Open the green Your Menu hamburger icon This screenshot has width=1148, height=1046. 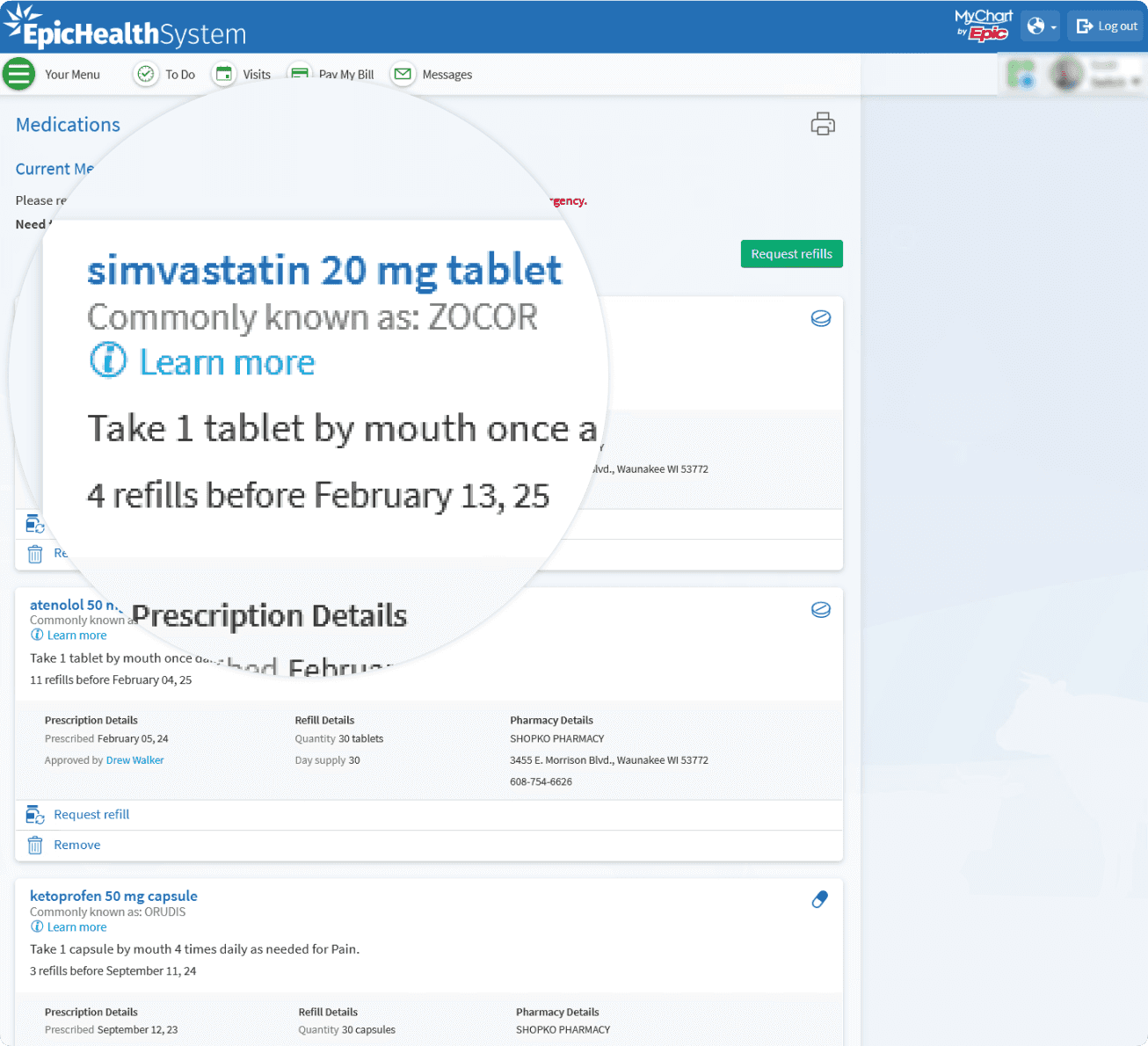pyautogui.click(x=18, y=74)
